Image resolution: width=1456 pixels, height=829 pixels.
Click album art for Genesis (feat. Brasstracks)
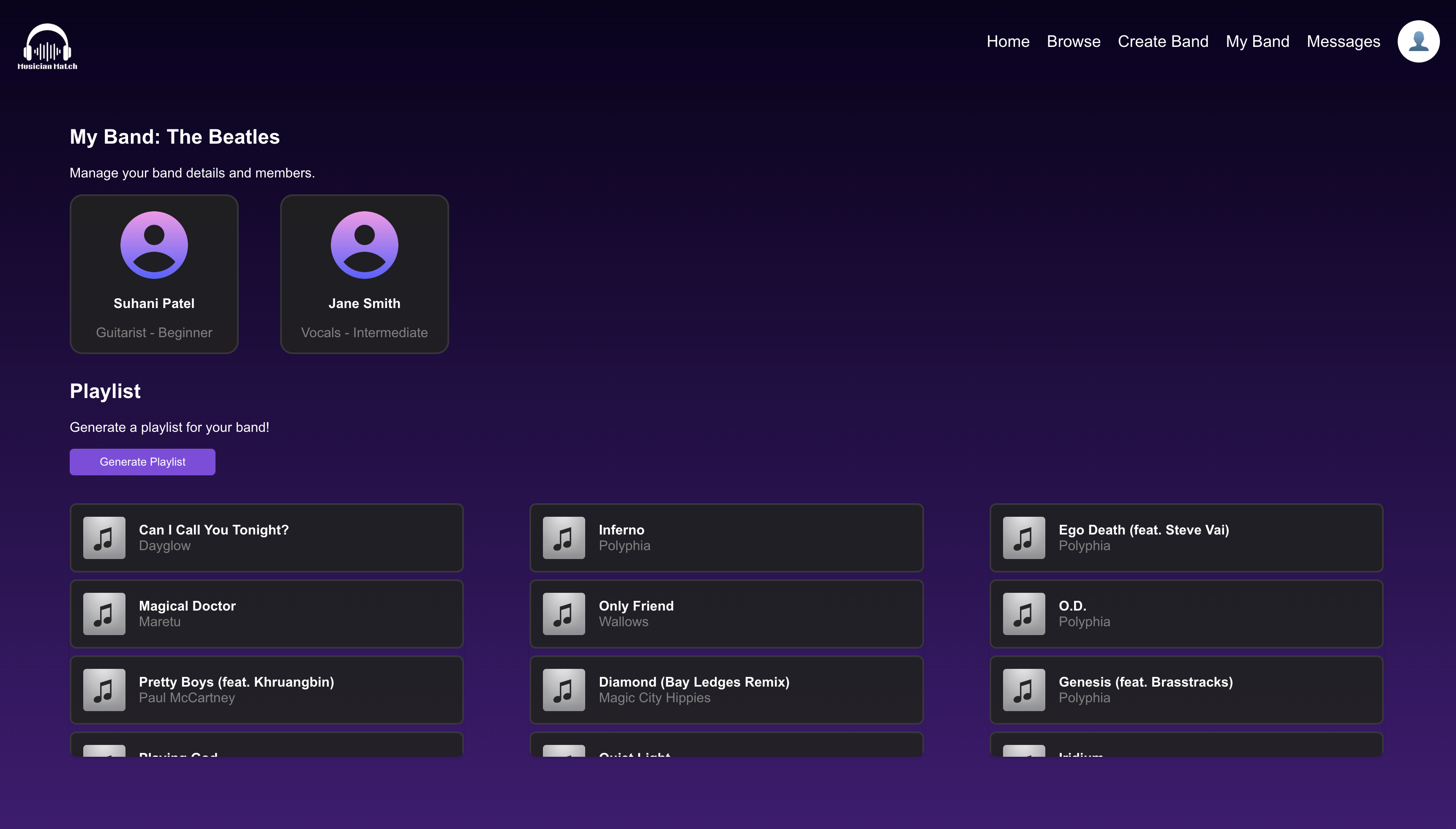pos(1023,690)
